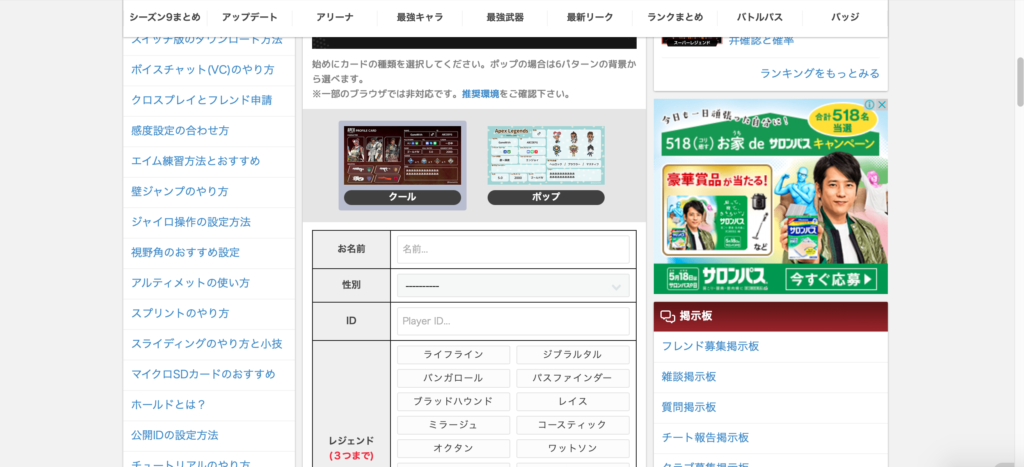Click the ad info icon on the Salonpas banner
The width and height of the screenshot is (1024, 467).
click(869, 105)
